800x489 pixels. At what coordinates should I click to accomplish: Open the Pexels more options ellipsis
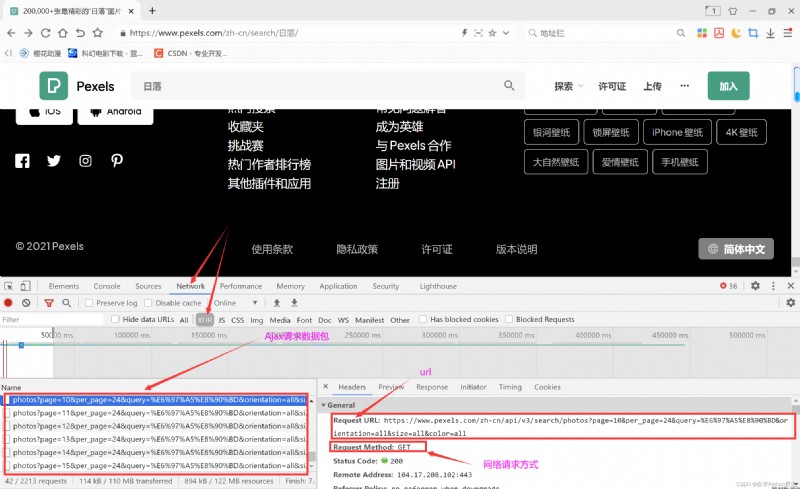click(685, 86)
